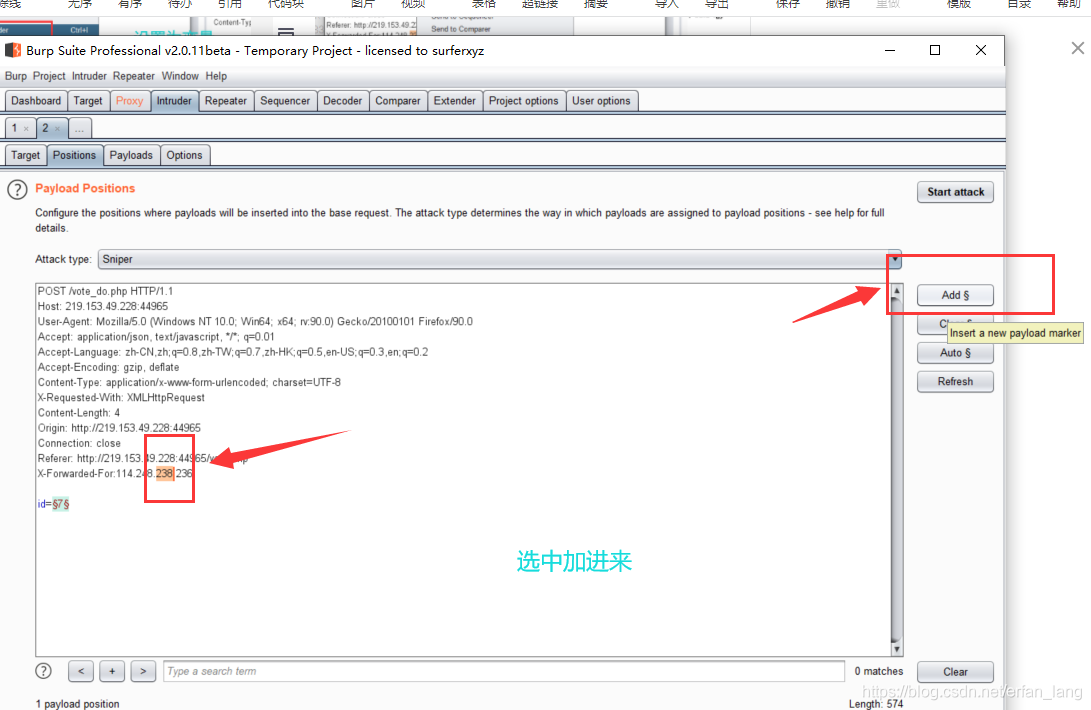Open the Intruder menu

(x=89, y=76)
